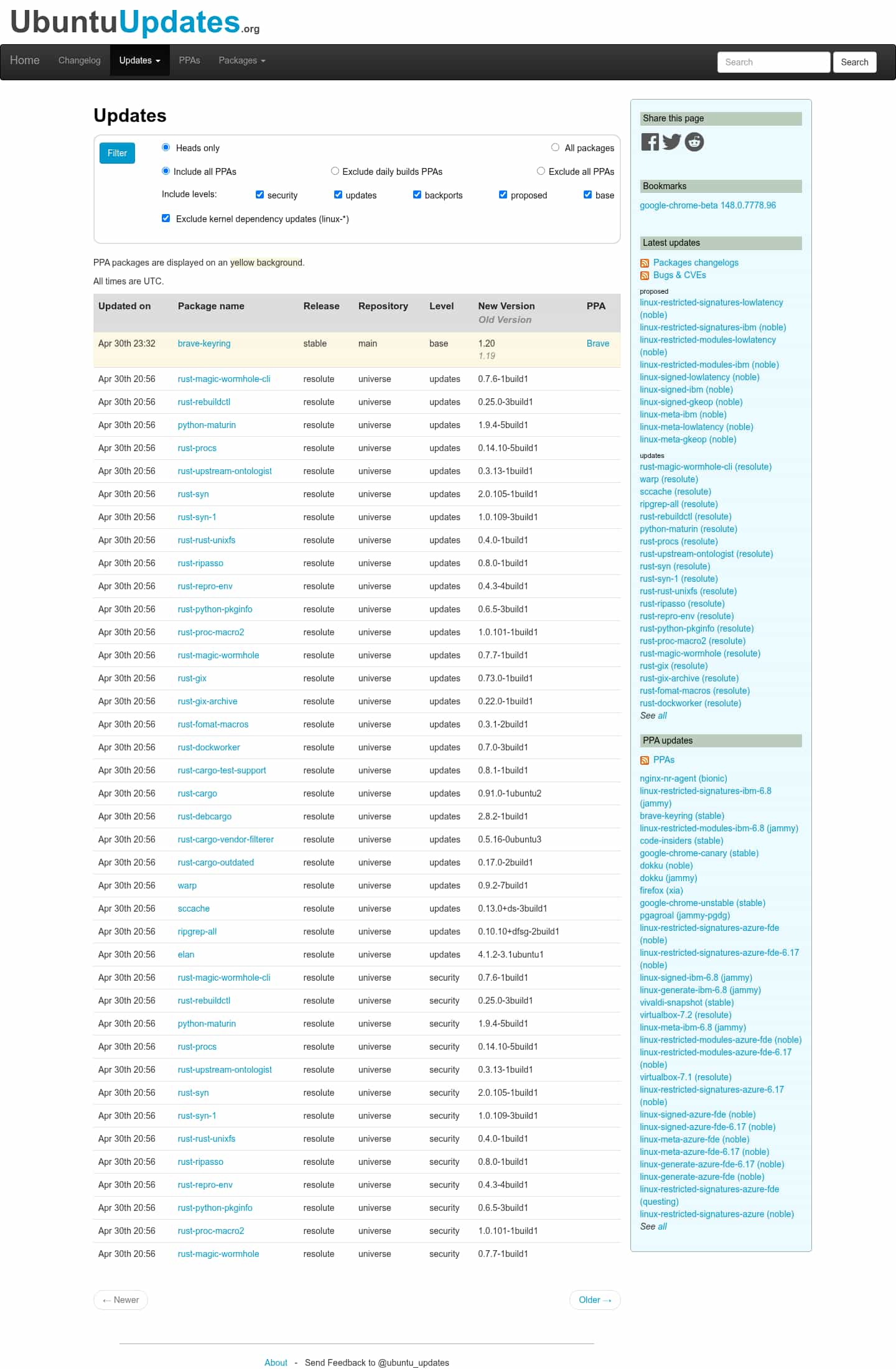Expand the Packages dropdown in navbar
The image size is (896, 1369).
242,60
